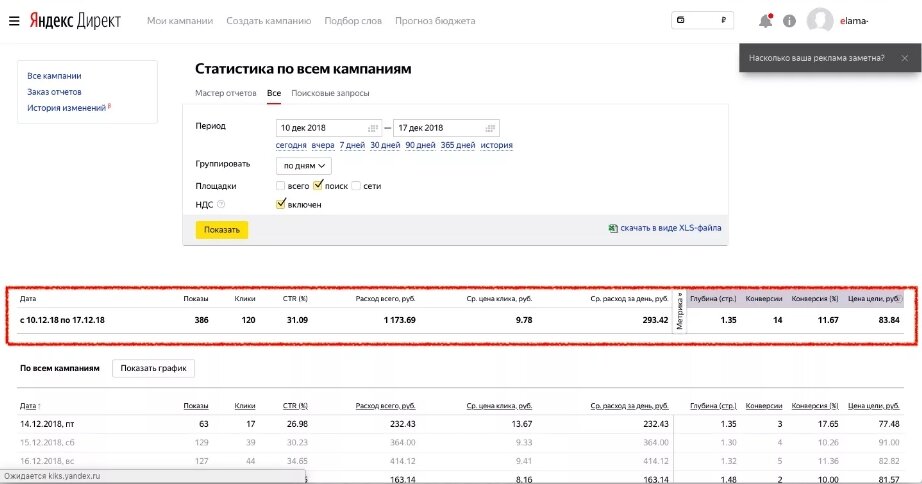Open Мои кампании menu
Image resolution: width=922 pixels, height=484 pixels.
coord(180,21)
